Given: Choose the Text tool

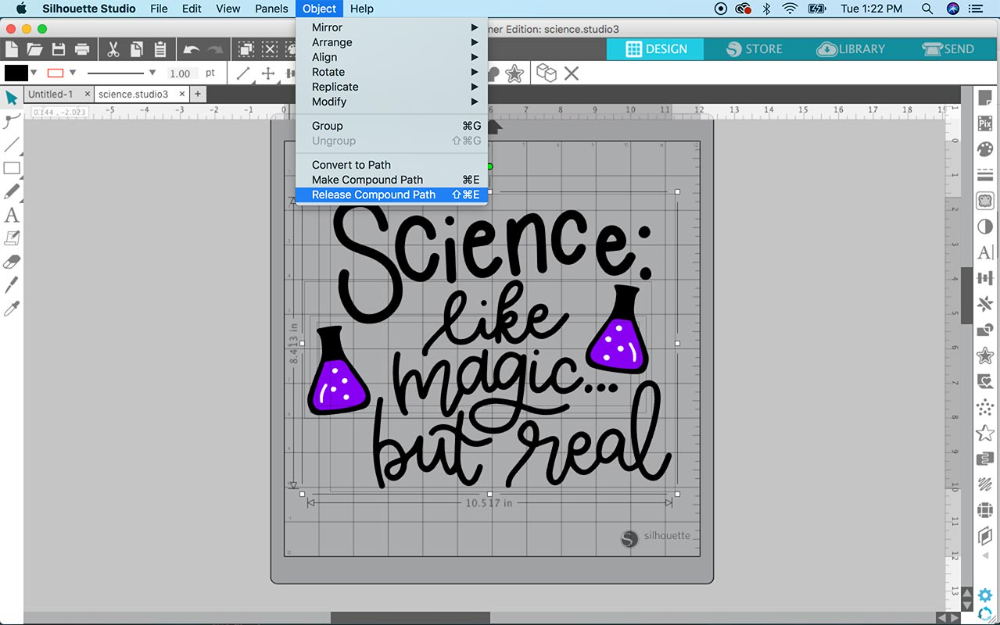Looking at the screenshot, I should pos(12,215).
